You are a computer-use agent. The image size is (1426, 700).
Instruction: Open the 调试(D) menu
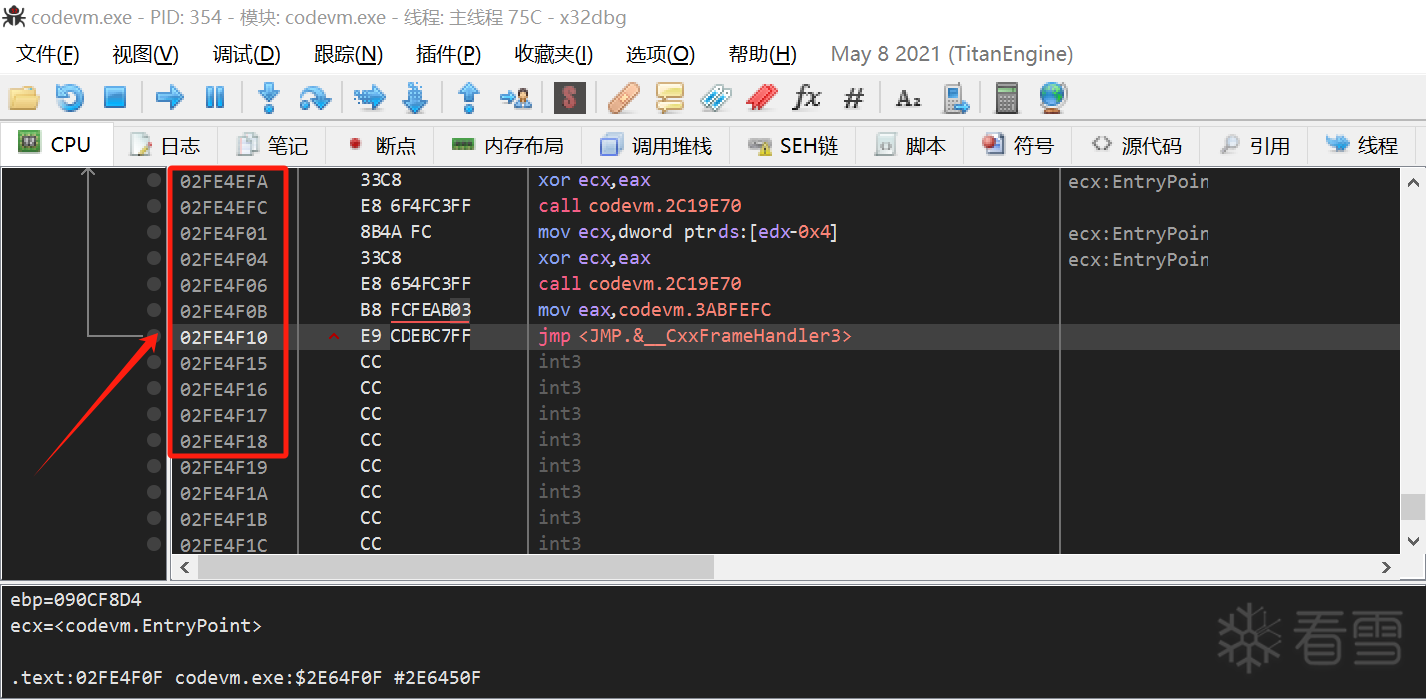[247, 54]
